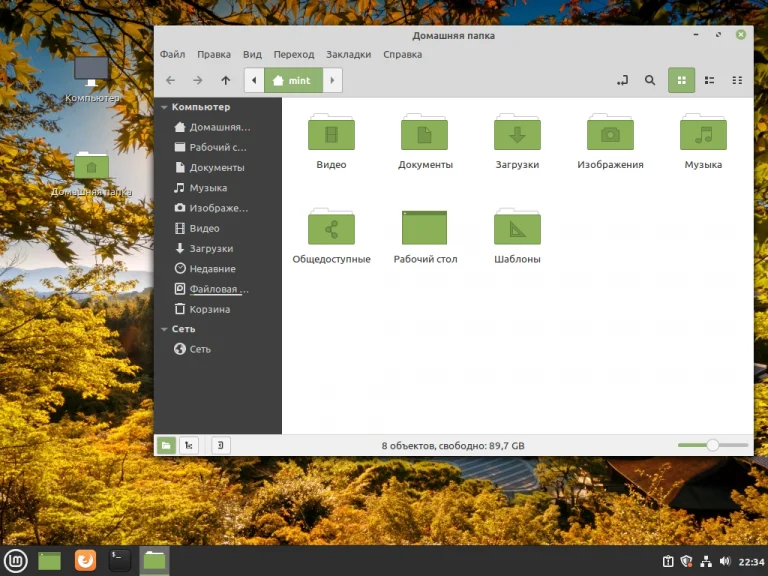This screenshot has width=768, height=576.
Task: Toggle tree view in the status bar
Action: click(x=189, y=445)
